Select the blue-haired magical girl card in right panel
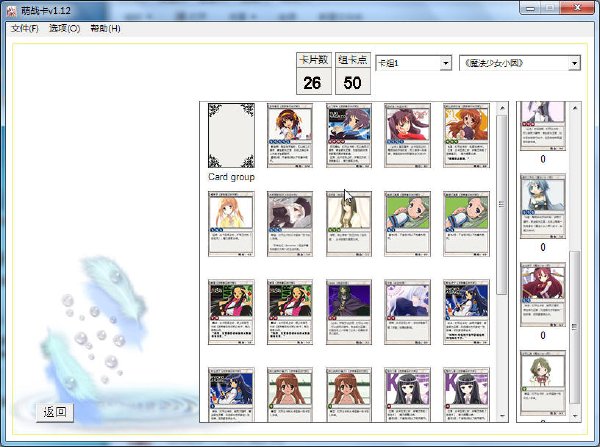600x447 pixels. click(x=543, y=206)
